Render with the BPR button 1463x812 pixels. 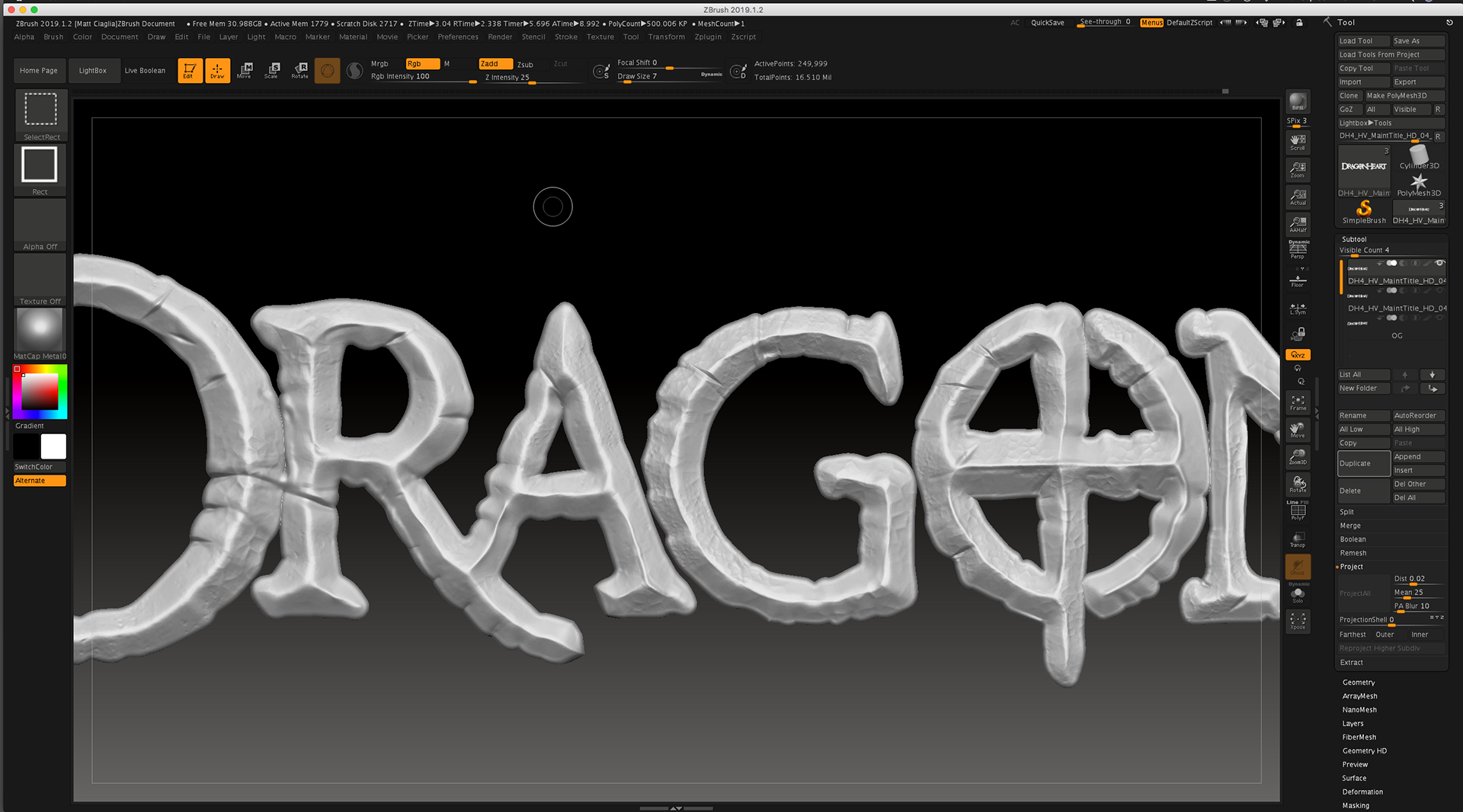(1298, 101)
